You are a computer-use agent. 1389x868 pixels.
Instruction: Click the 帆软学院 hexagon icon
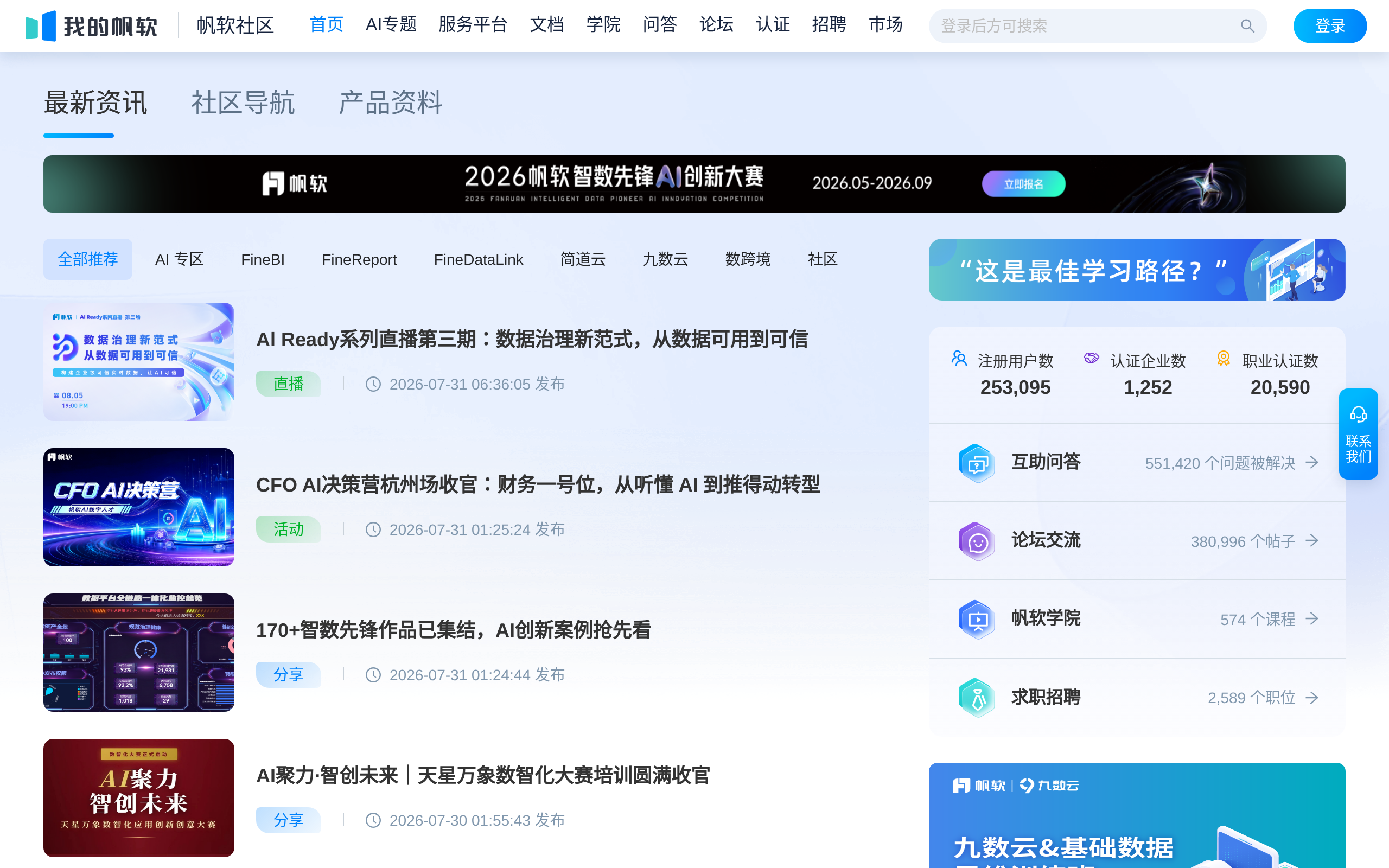(976, 619)
